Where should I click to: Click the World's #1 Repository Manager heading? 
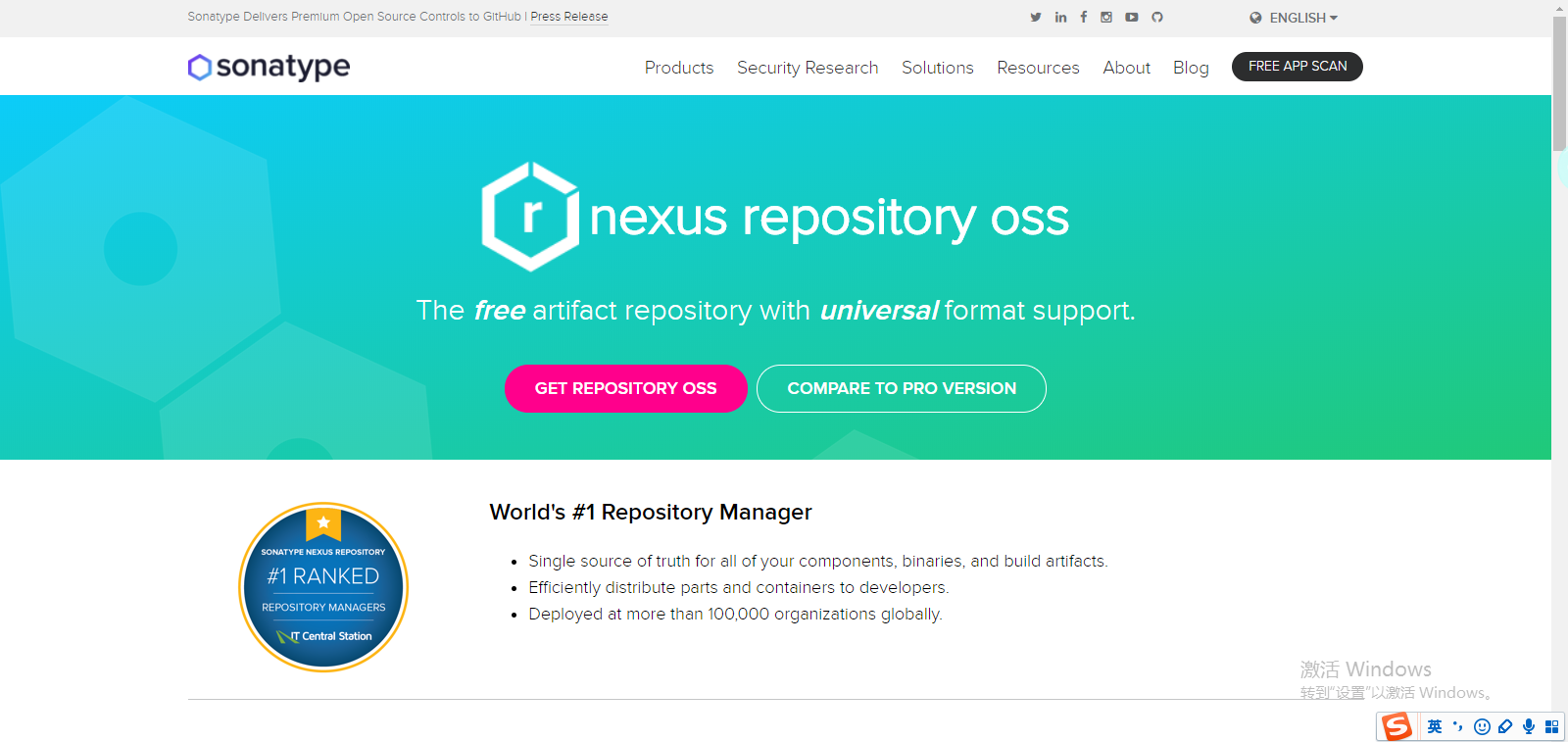(651, 512)
